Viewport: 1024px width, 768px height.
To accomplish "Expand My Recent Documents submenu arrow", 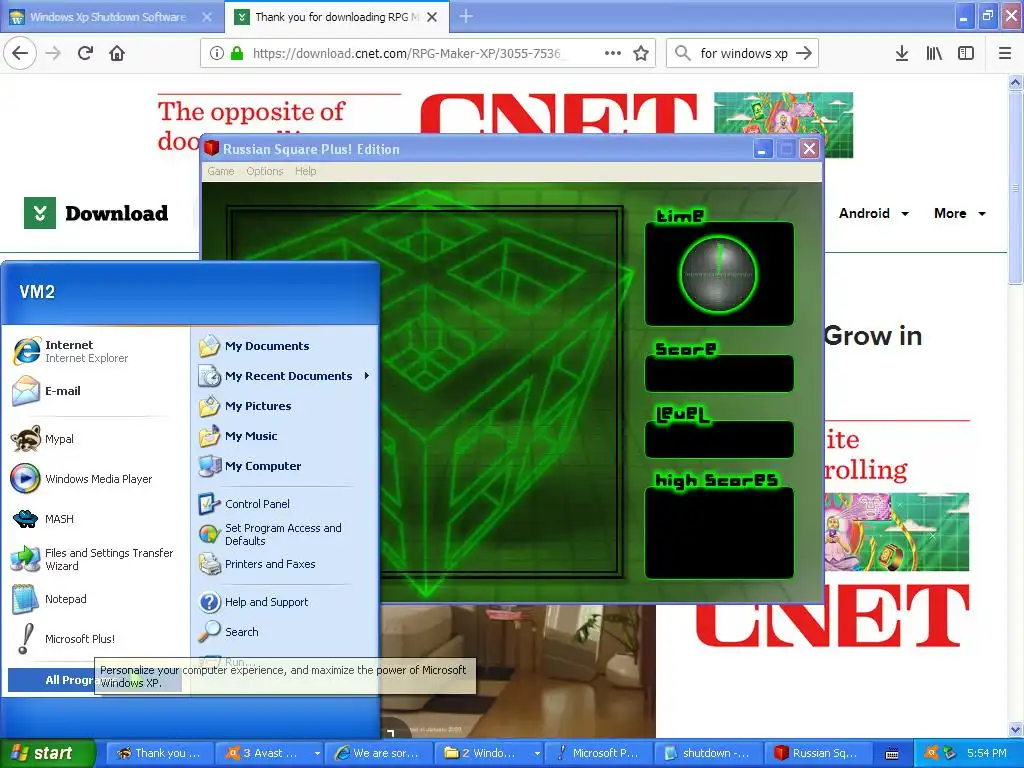I will pyautogui.click(x=367, y=376).
